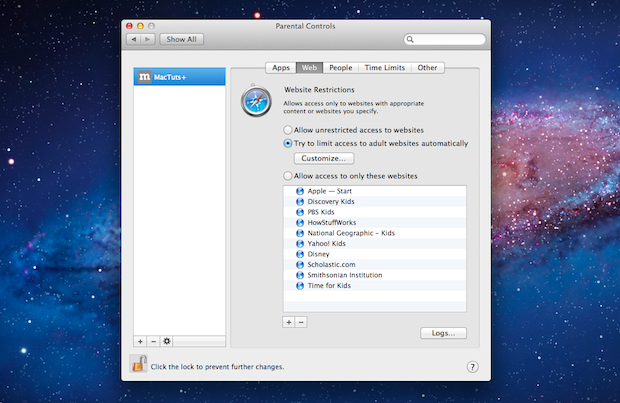Switch to the Apps tab
Viewport: 620px width, 403px height.
pos(281,68)
